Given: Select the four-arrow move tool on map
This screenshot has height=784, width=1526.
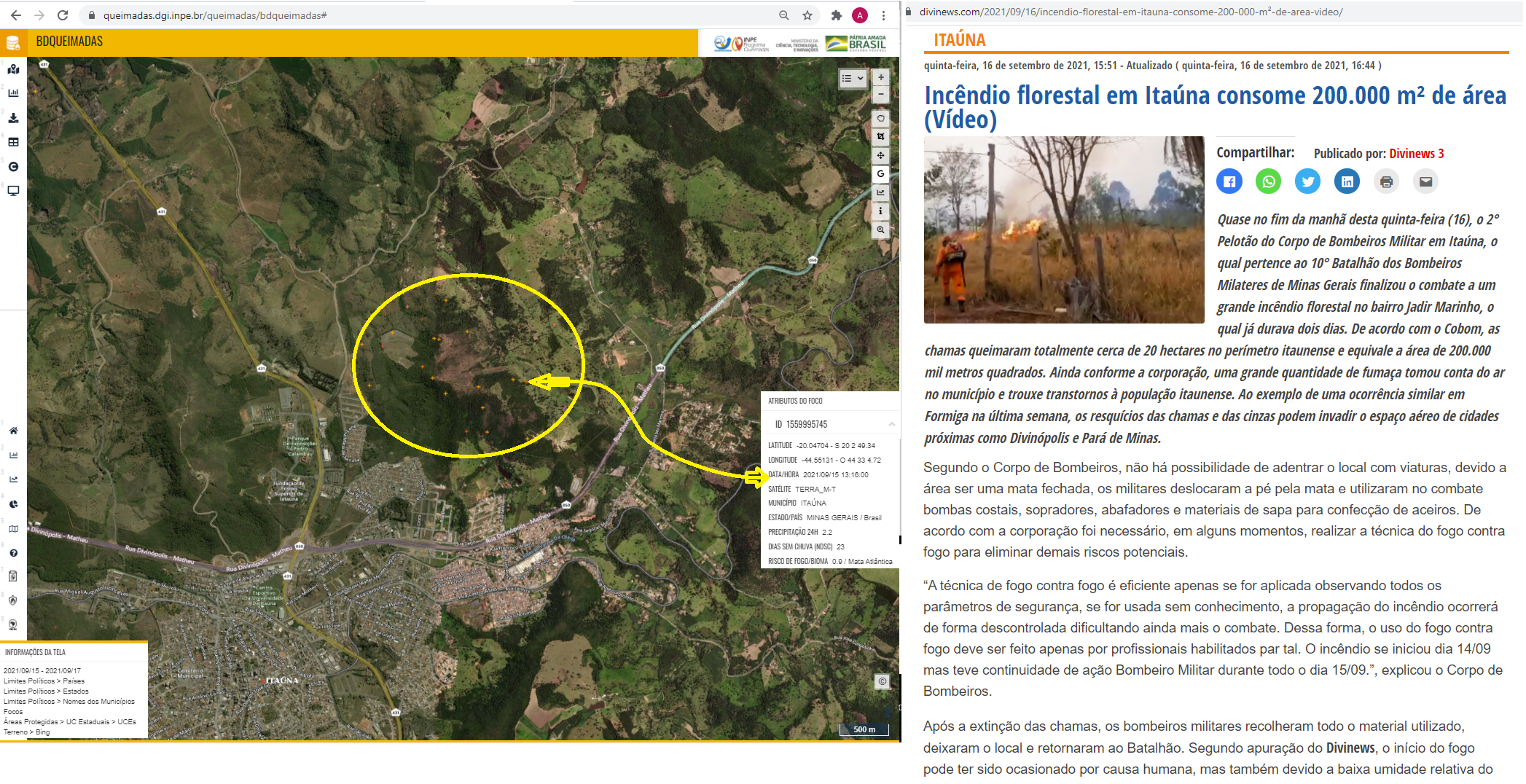Looking at the screenshot, I should tap(881, 155).
